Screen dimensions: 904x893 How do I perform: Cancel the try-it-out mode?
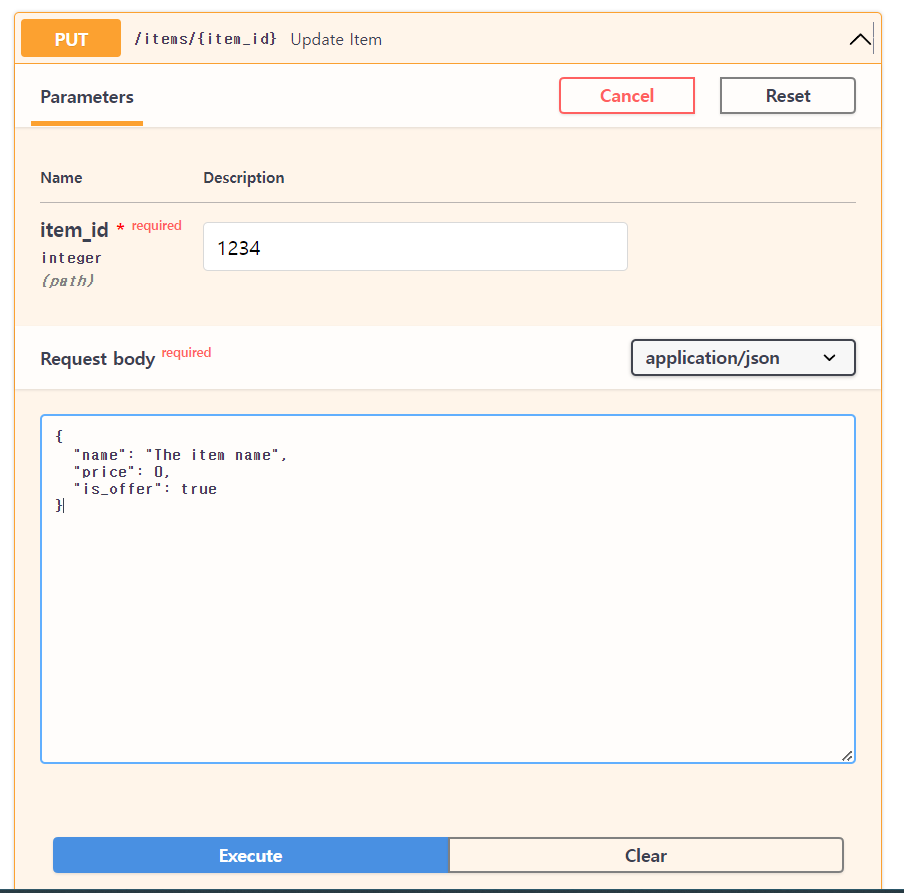click(627, 96)
